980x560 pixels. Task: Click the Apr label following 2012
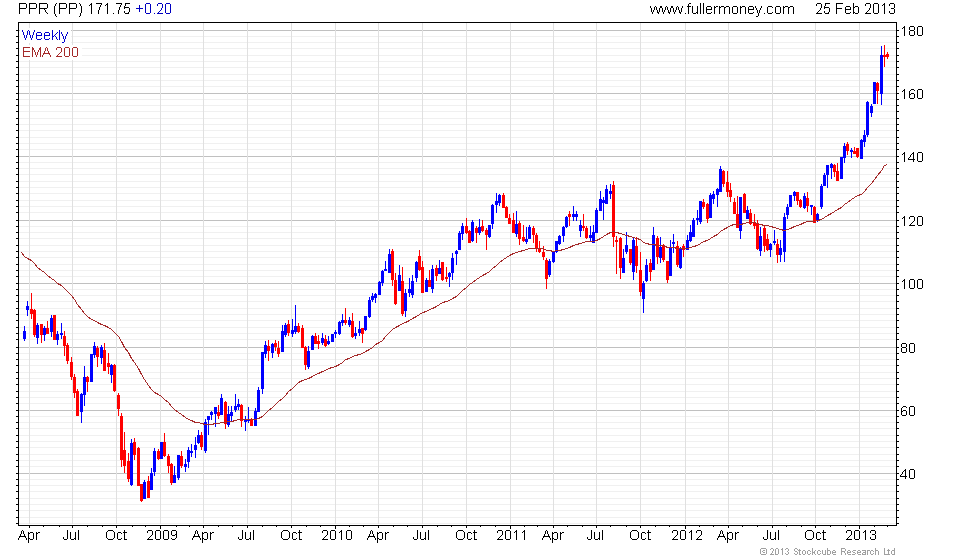pos(728,536)
